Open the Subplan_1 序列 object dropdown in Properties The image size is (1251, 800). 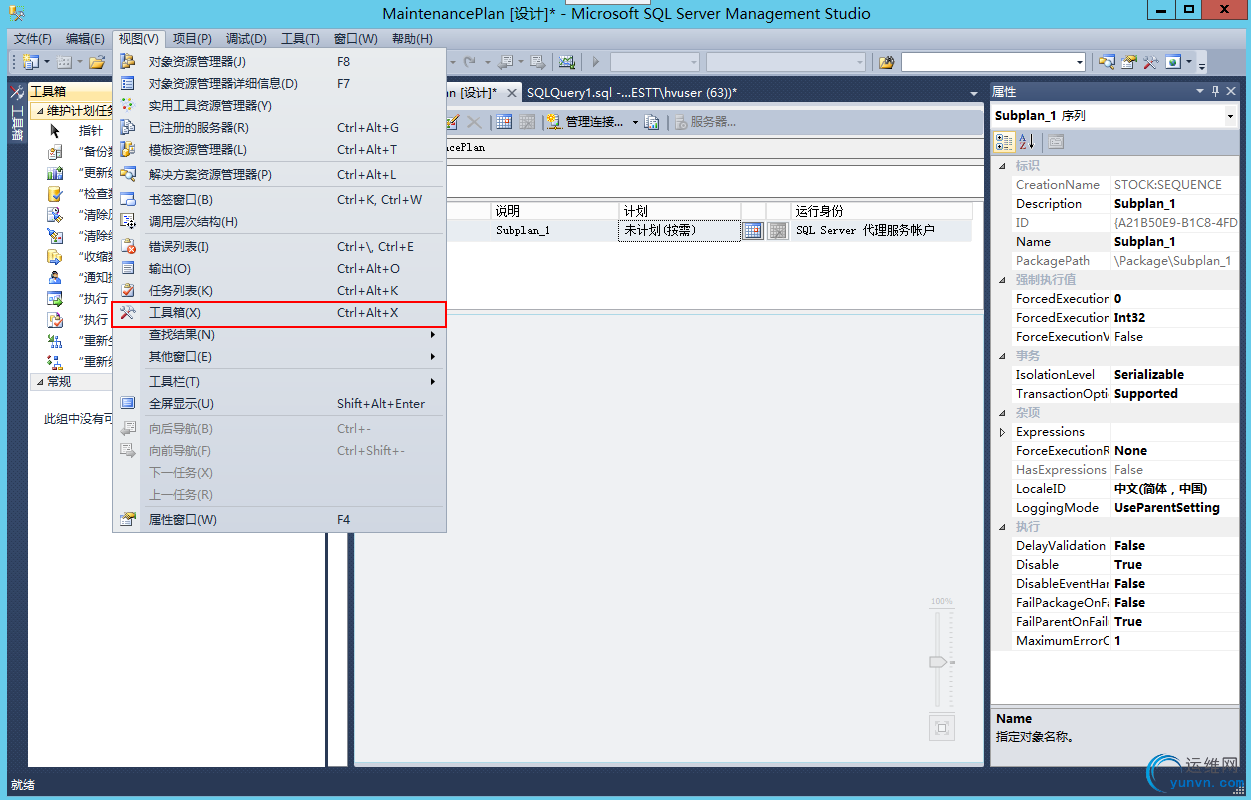coord(1230,116)
